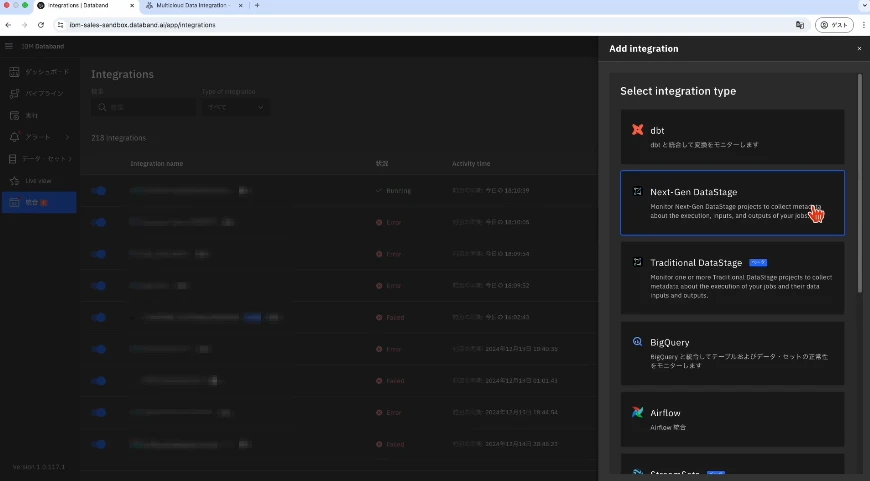Toggle the Failed integration at 01:01:43
The height and width of the screenshot is (481, 870).
[x=99, y=381]
